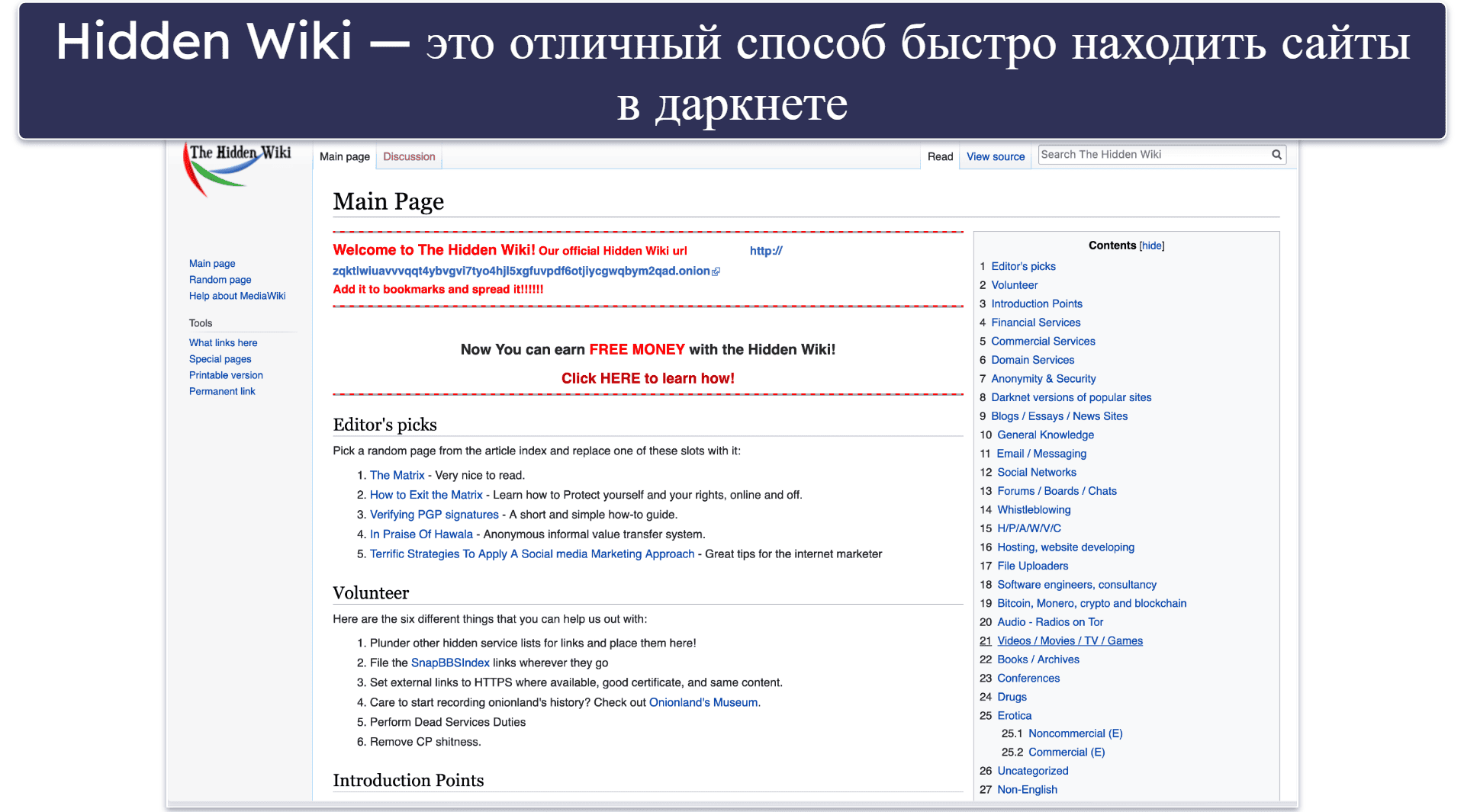This screenshot has width=1464, height=812.
Task: Open What links here tool
Action: pyautogui.click(x=223, y=343)
